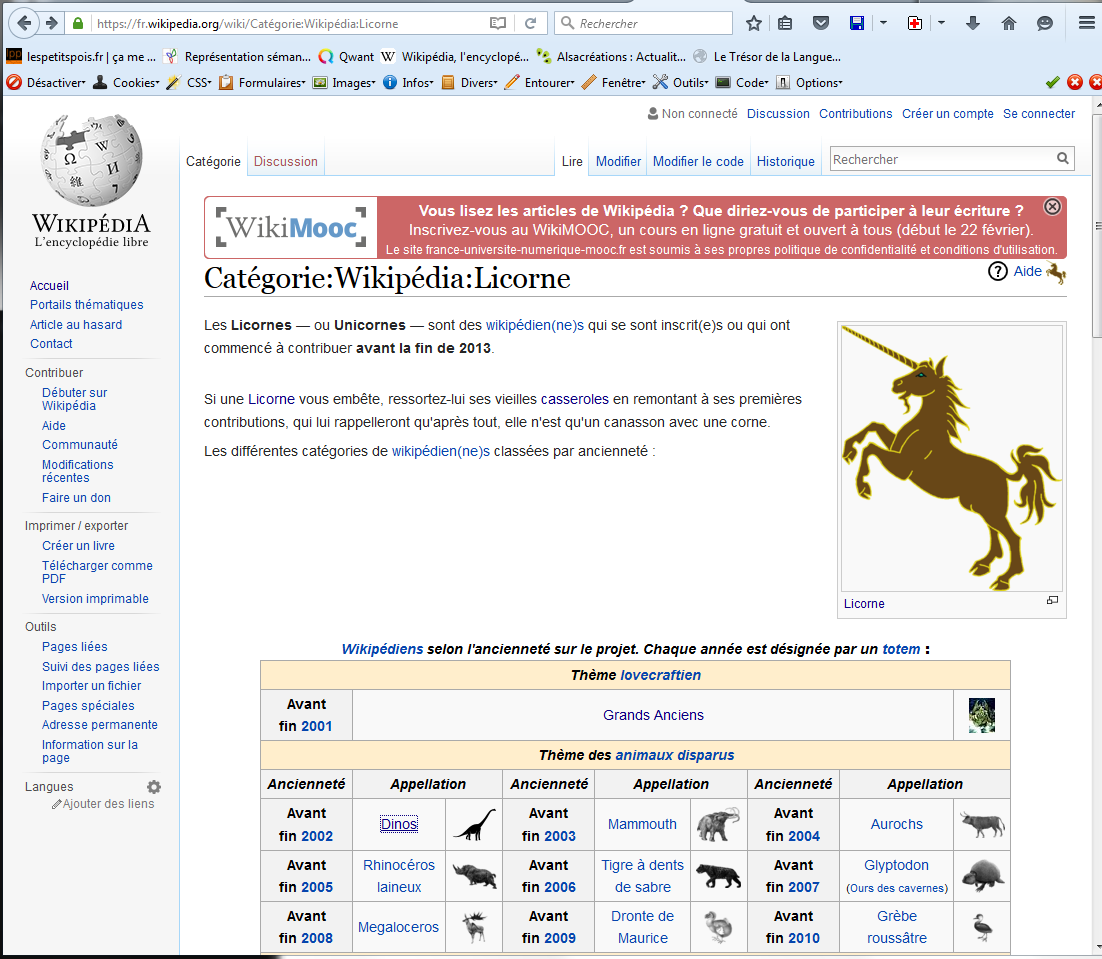Open the Désactiver dropdown in developer toolbar
This screenshot has height=959, width=1102.
[x=46, y=83]
